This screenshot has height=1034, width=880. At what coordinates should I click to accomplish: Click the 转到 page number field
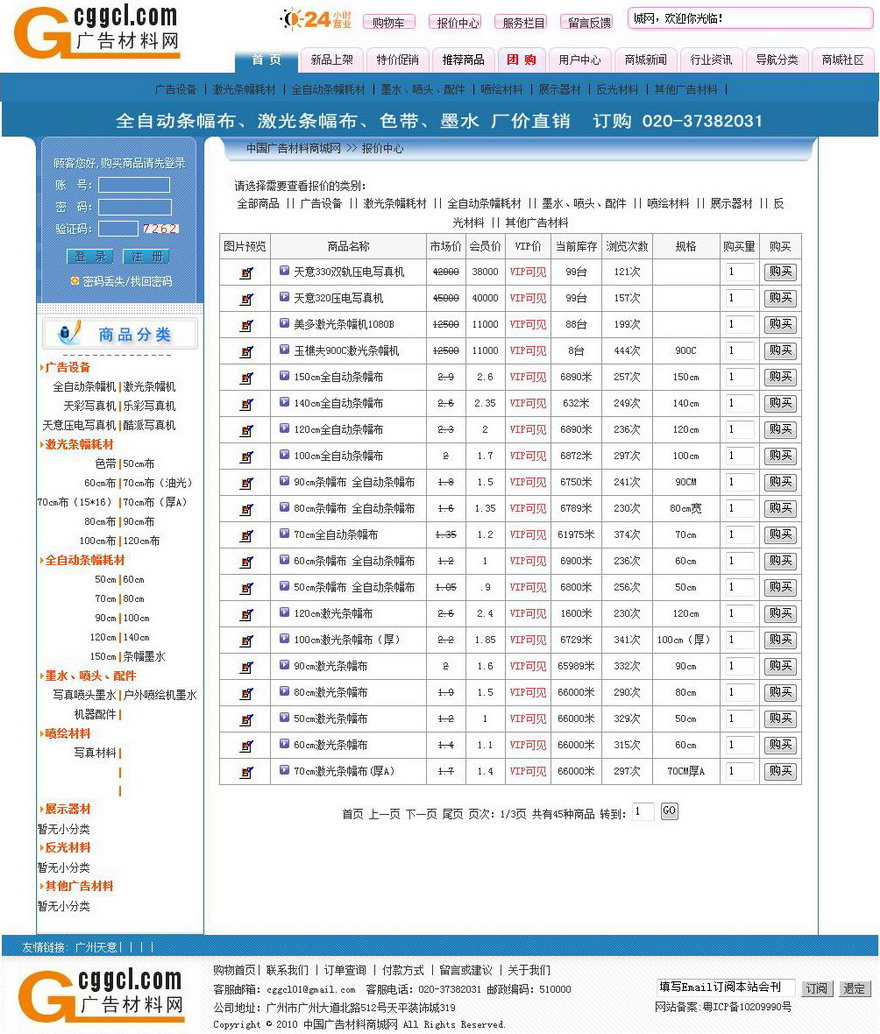(x=643, y=812)
